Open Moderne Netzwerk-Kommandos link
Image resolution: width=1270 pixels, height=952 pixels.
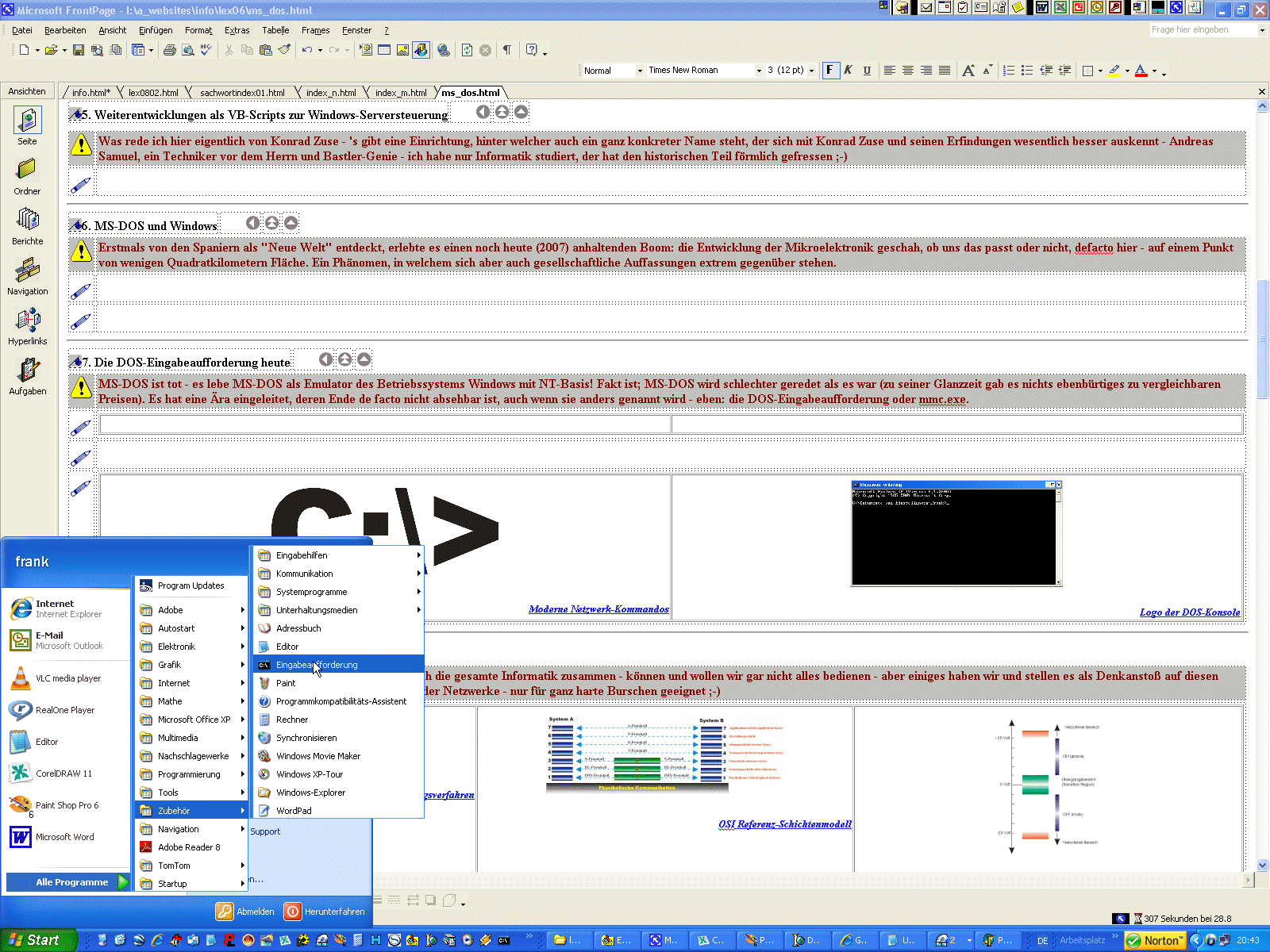click(x=598, y=609)
